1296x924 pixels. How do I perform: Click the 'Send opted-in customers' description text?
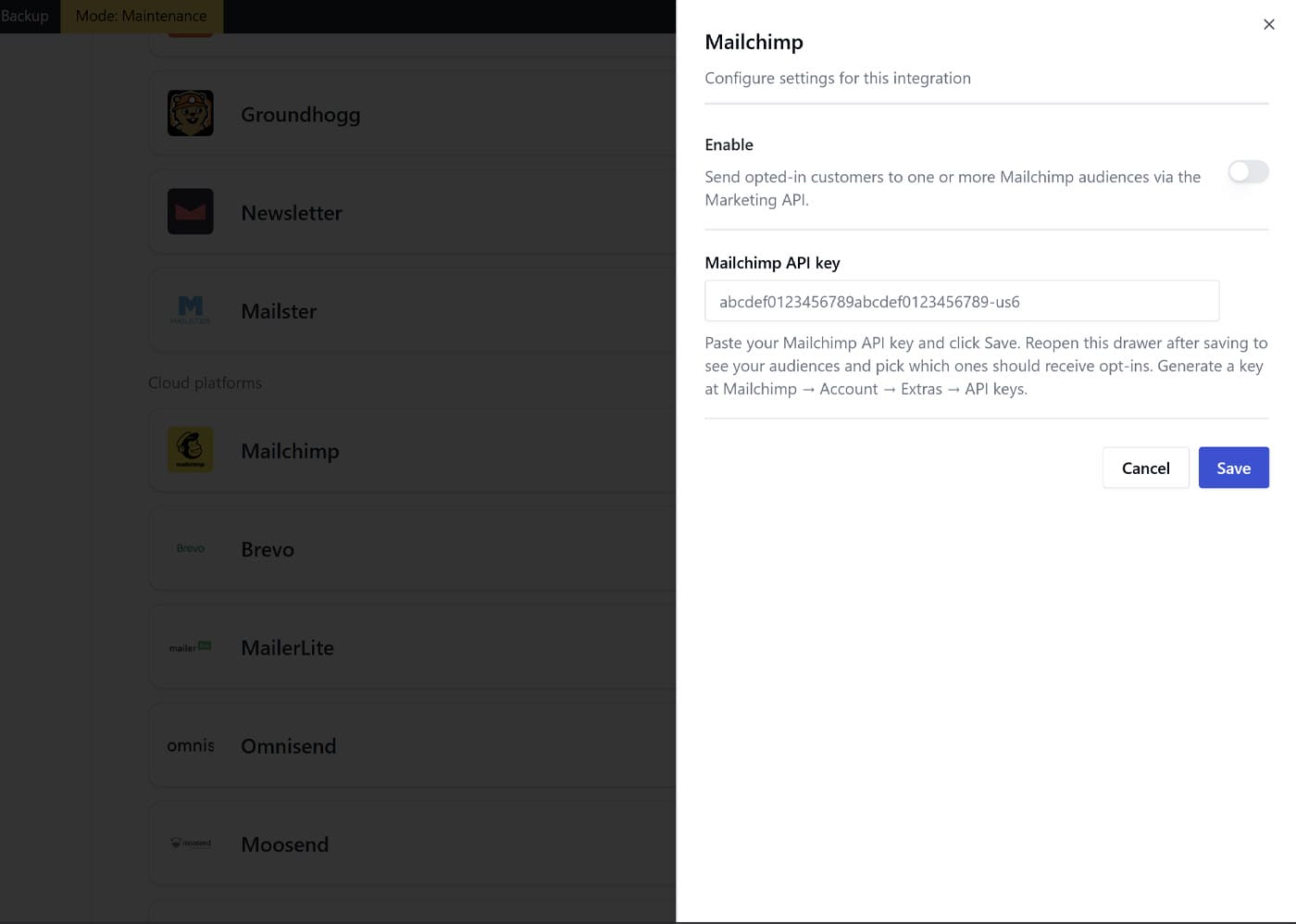953,188
